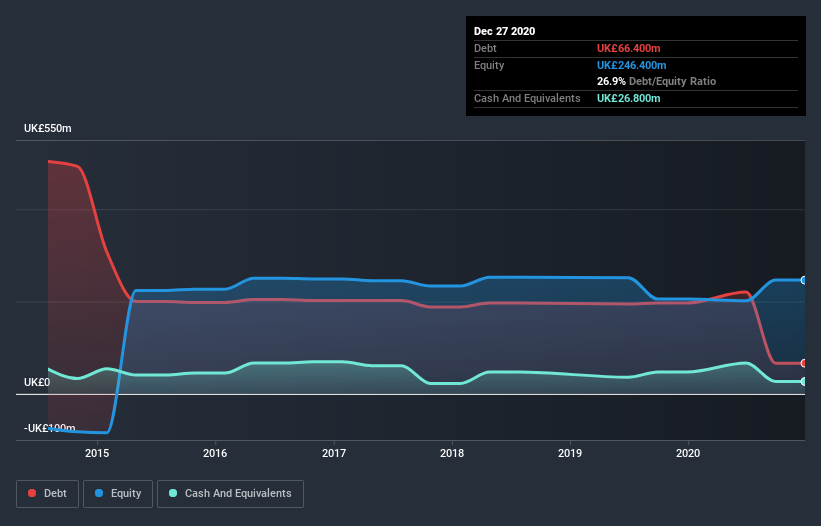The width and height of the screenshot is (821, 526).
Task: Click the red Debt end-point marker
Action: tap(804, 363)
